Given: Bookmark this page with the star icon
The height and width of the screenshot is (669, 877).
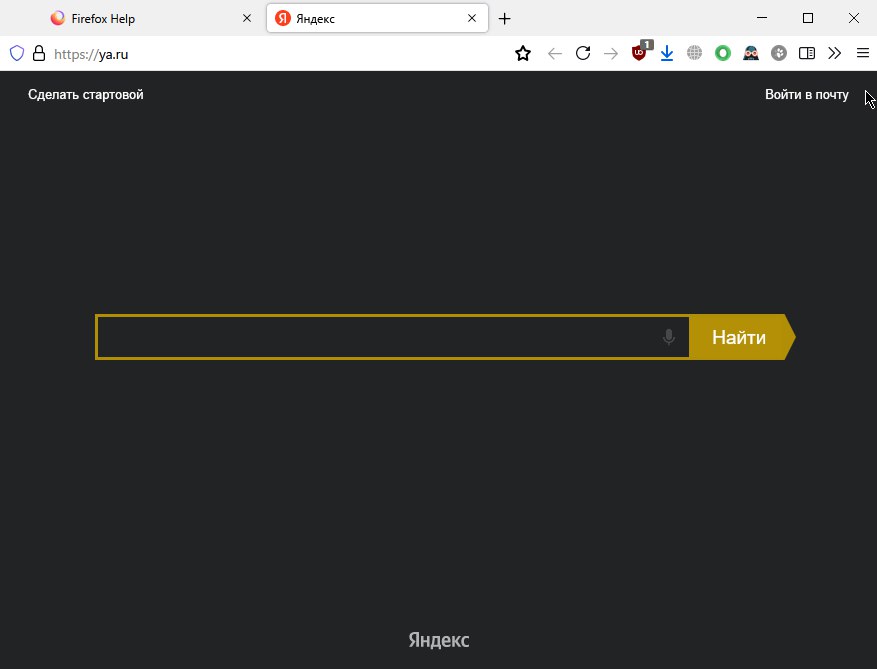Looking at the screenshot, I should pos(523,54).
